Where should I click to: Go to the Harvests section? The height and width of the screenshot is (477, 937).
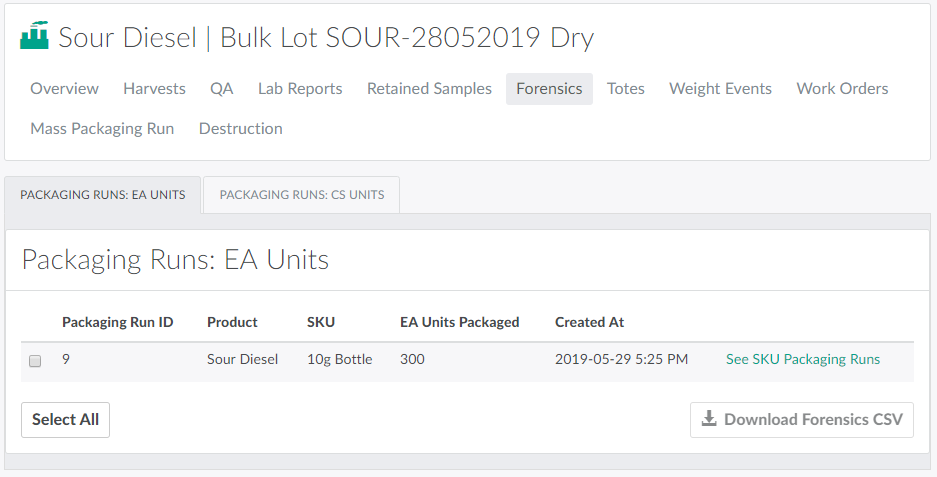[154, 89]
